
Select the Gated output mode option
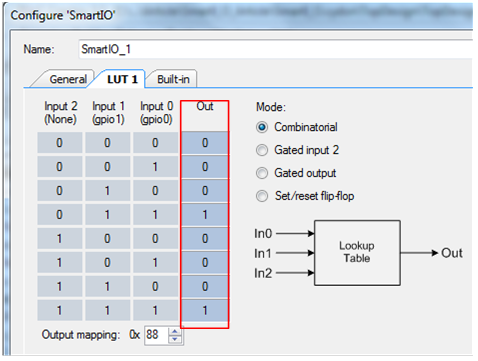(x=262, y=173)
